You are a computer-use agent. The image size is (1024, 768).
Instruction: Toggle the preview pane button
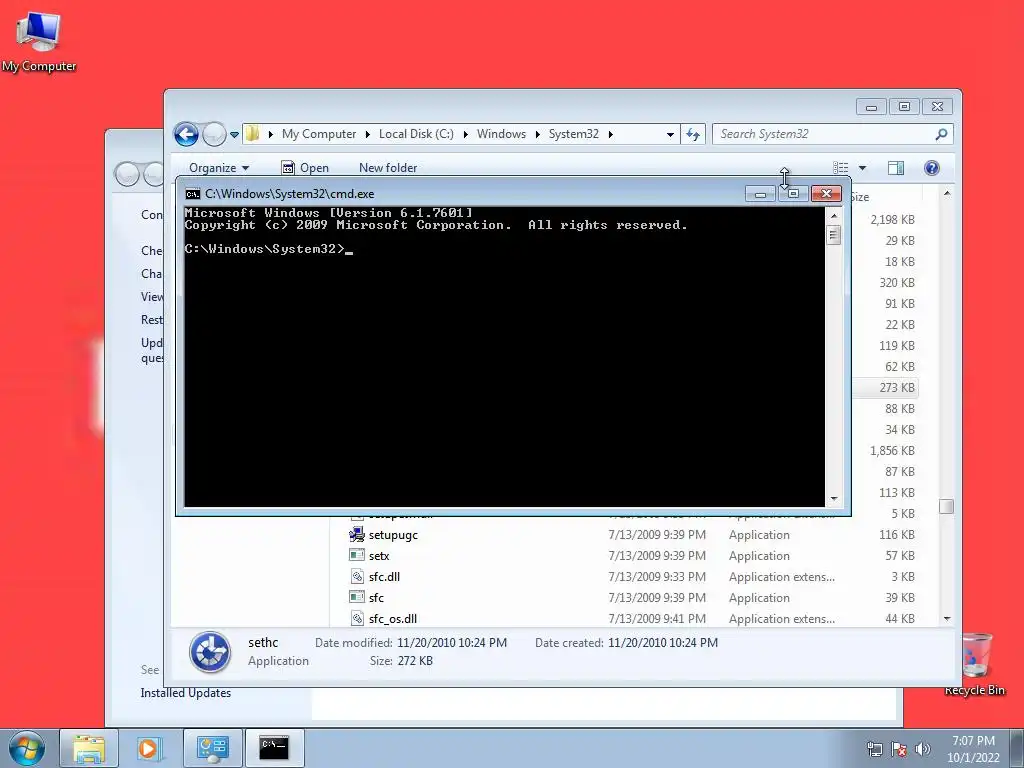click(x=896, y=168)
